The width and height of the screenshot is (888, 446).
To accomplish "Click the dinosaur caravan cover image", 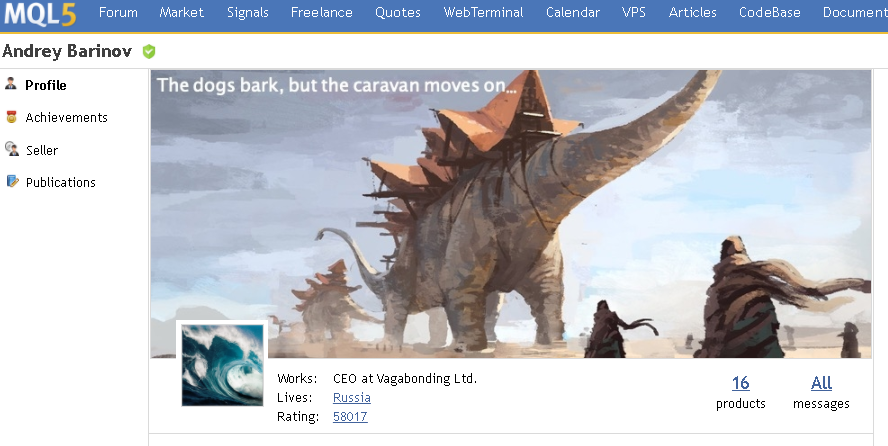I will click(x=511, y=214).
